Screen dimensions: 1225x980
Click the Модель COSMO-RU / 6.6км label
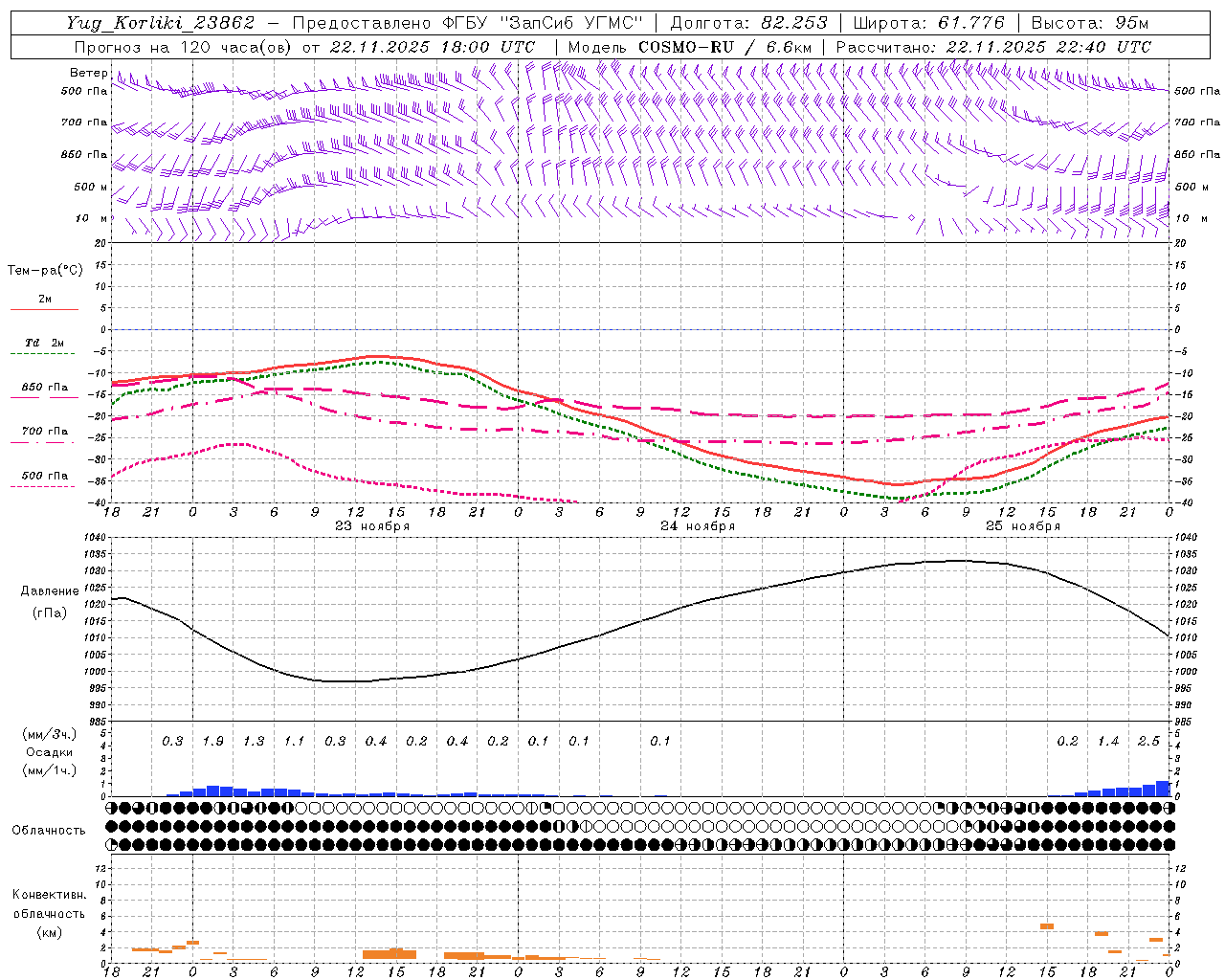coord(690,47)
